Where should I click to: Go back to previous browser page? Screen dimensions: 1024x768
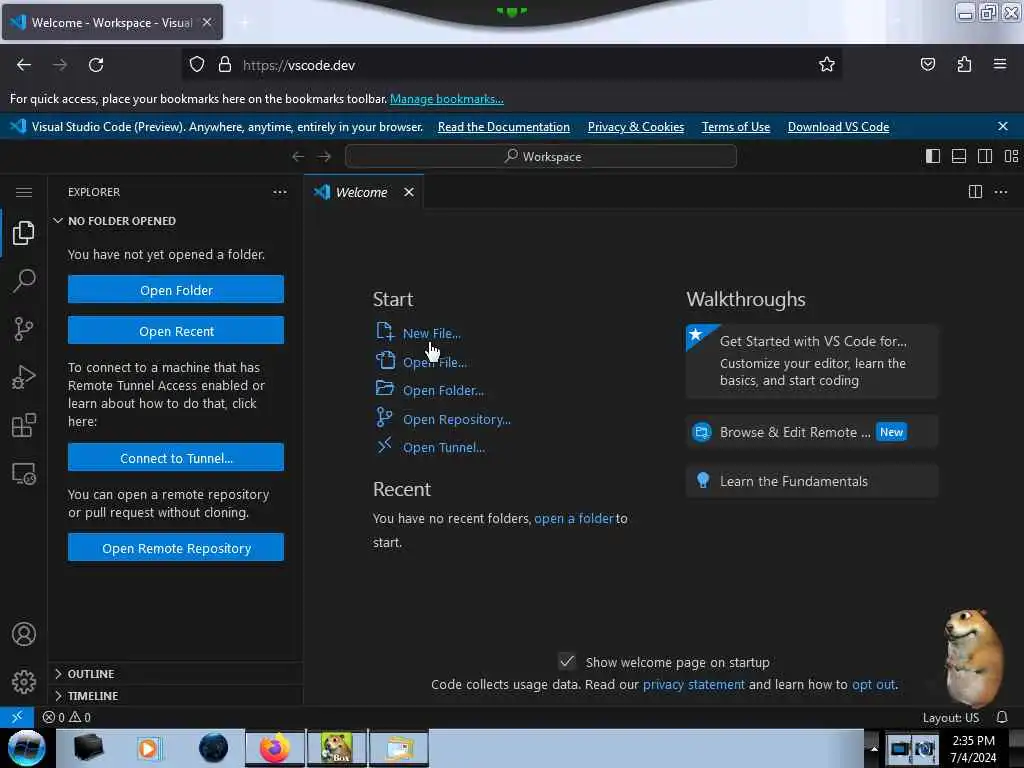coord(24,65)
